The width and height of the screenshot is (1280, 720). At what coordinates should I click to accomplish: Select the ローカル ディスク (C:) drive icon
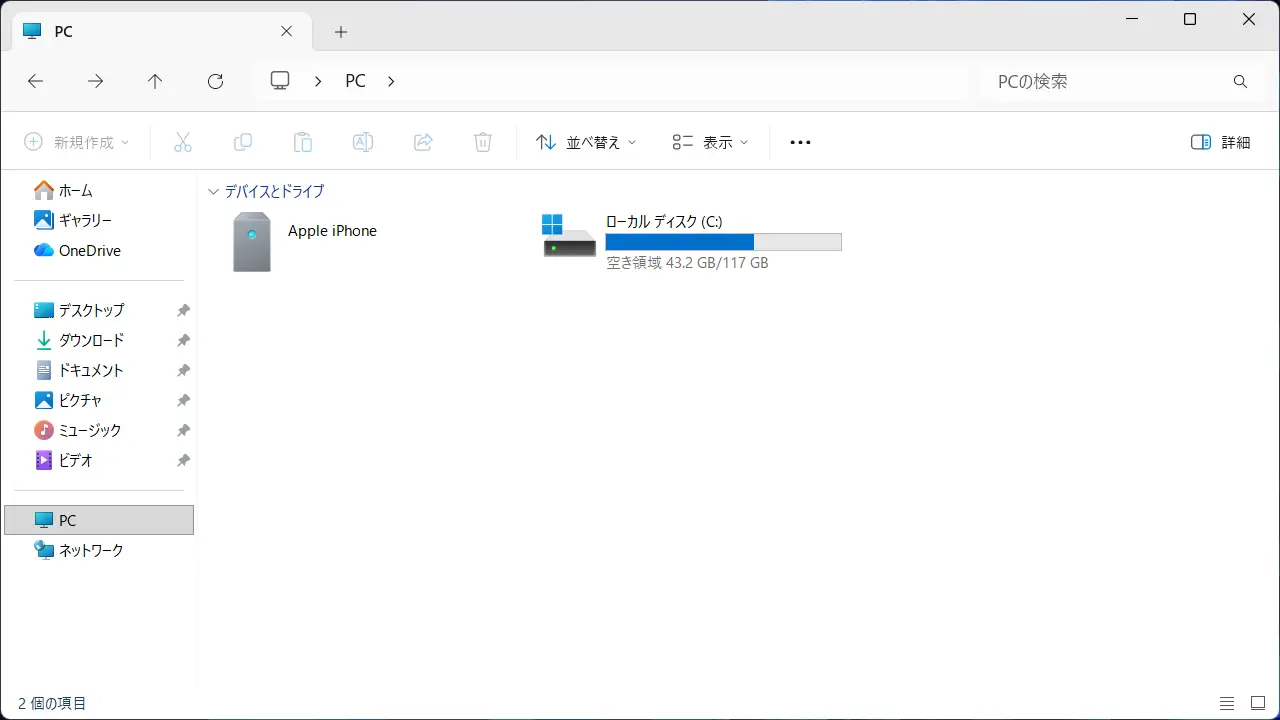click(x=569, y=235)
